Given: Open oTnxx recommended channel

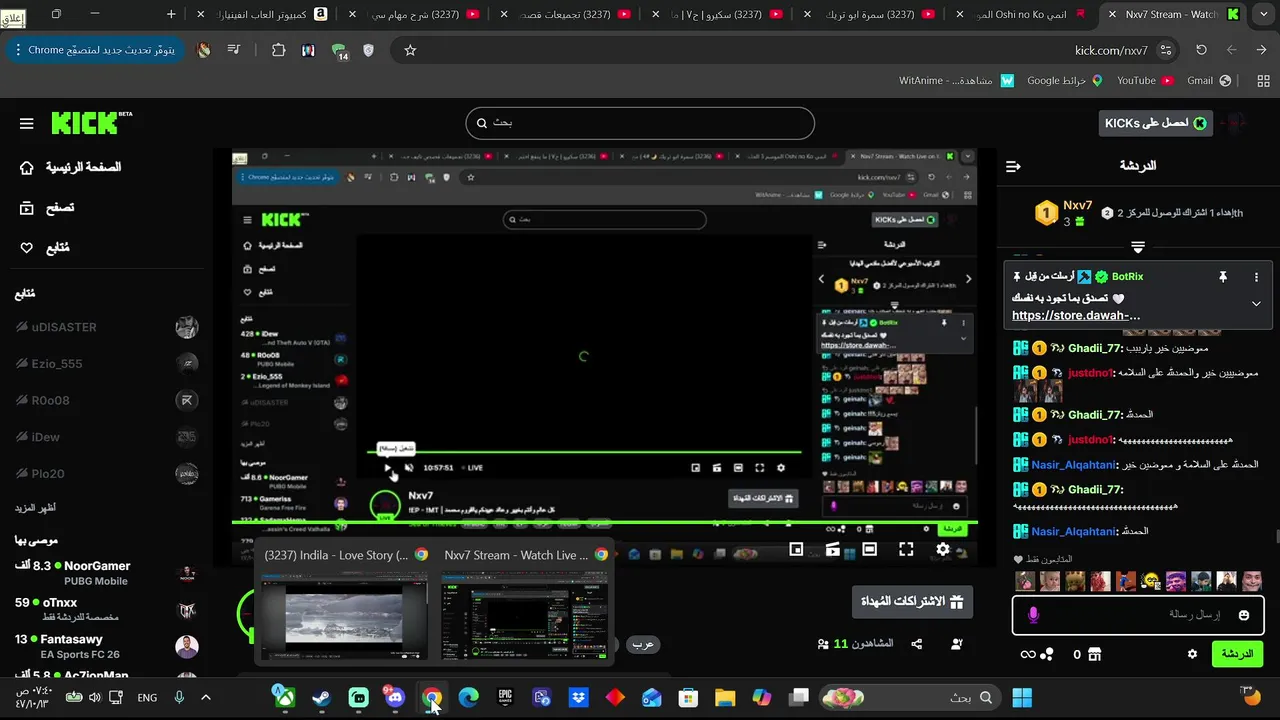Looking at the screenshot, I should [x=107, y=610].
